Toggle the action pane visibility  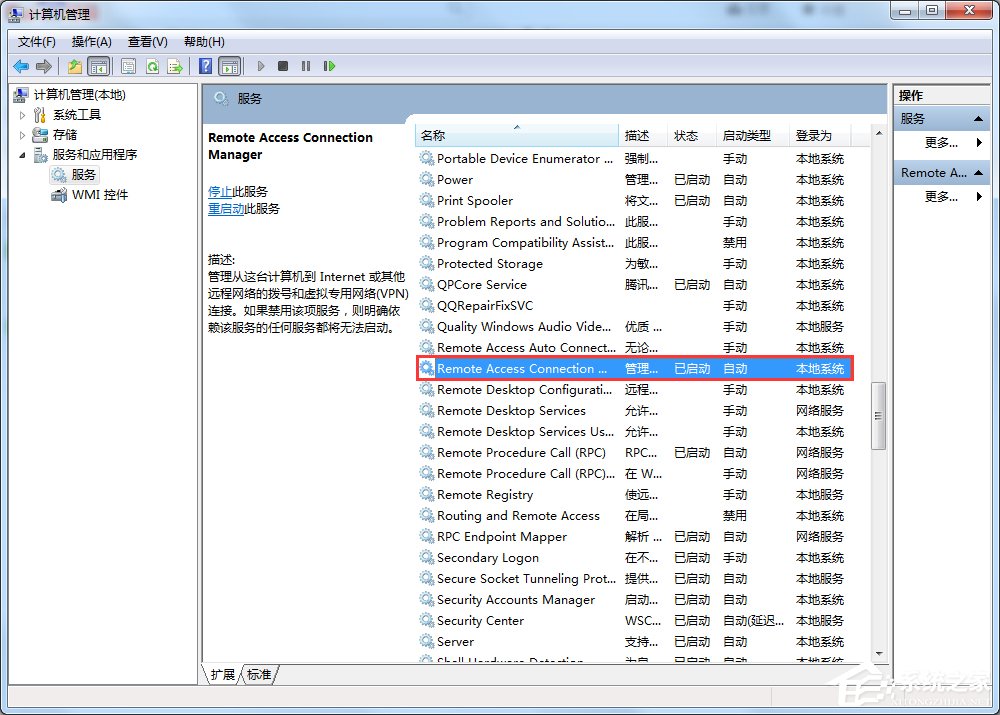pyautogui.click(x=231, y=66)
